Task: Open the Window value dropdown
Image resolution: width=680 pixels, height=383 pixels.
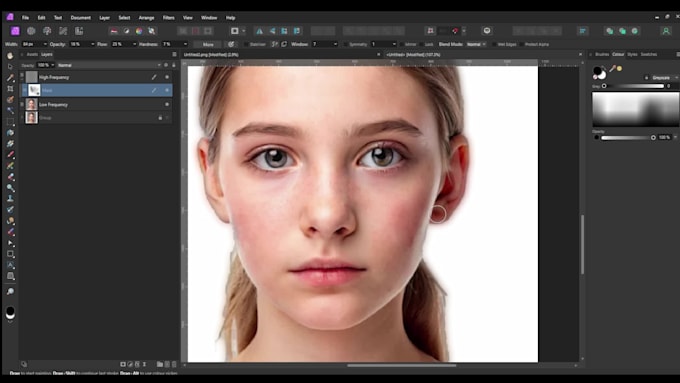Action: 335,44
